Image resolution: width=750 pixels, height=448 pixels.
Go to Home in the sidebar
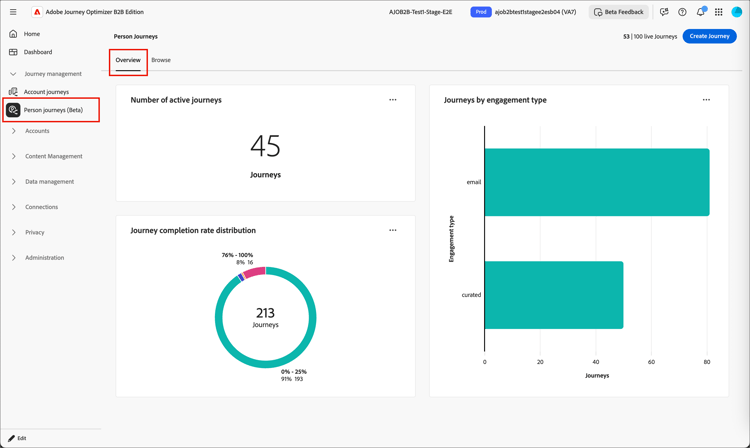(x=32, y=34)
